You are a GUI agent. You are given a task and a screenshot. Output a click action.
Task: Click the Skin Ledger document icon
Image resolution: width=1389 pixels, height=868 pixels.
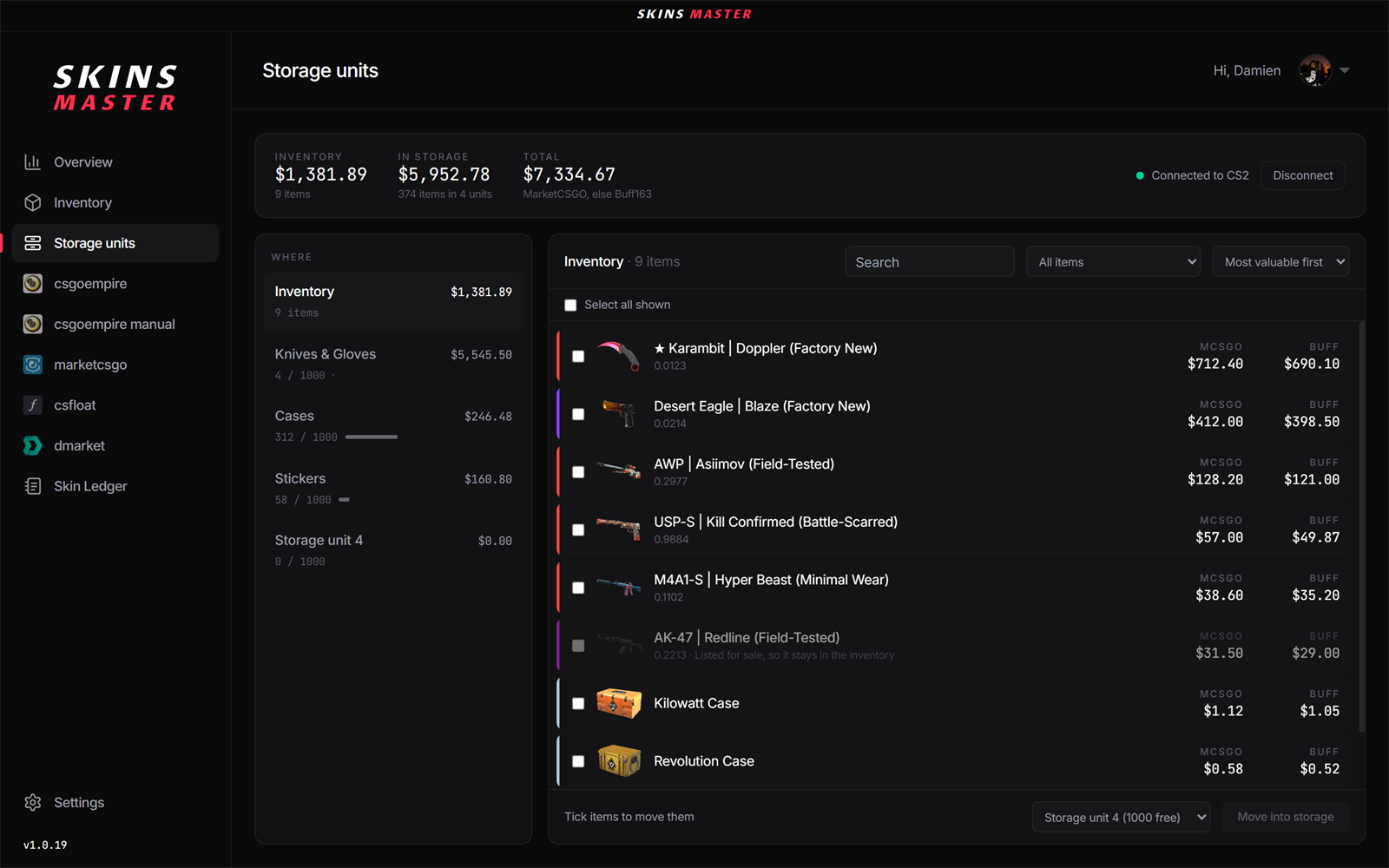(33, 486)
